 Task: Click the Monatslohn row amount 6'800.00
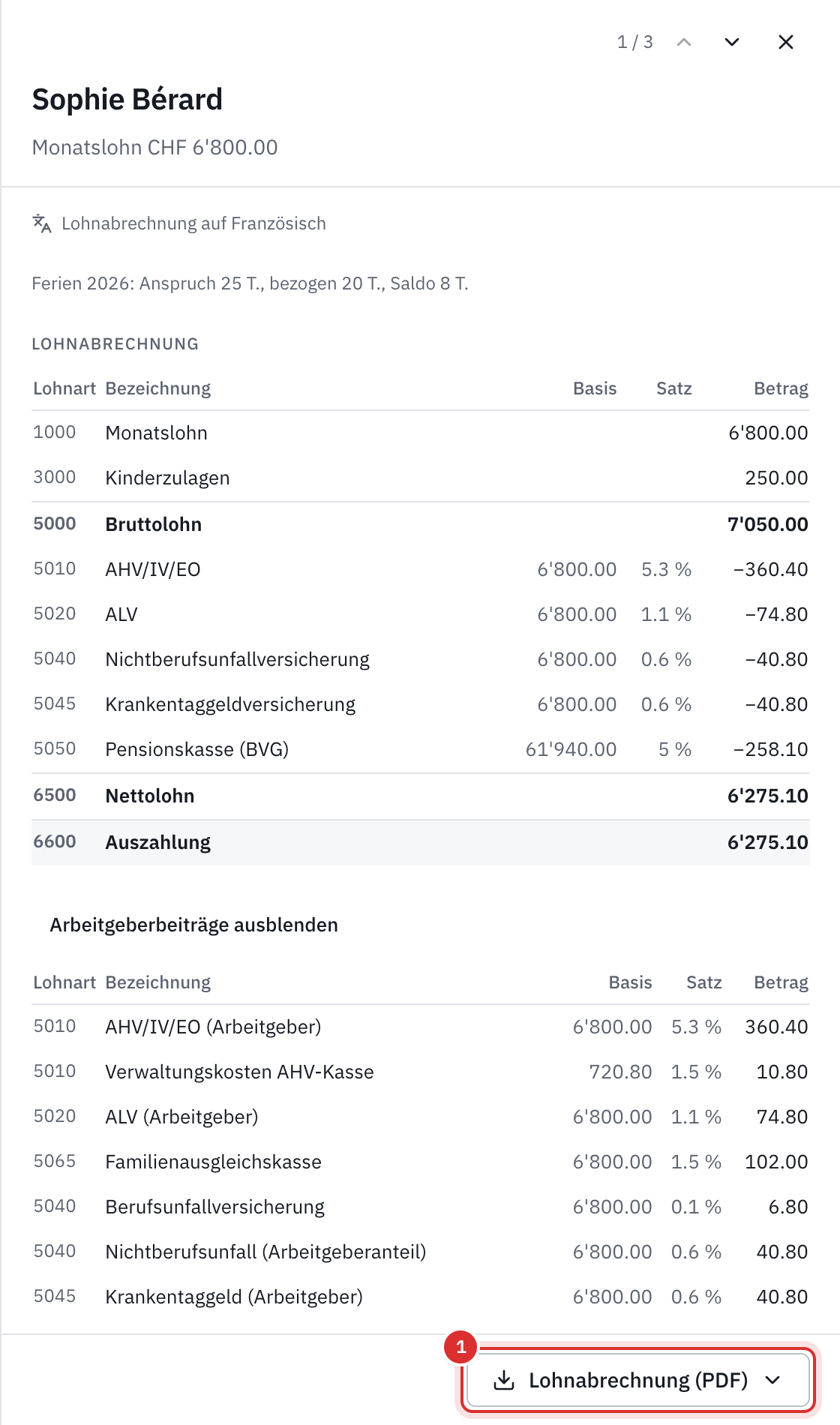click(768, 433)
